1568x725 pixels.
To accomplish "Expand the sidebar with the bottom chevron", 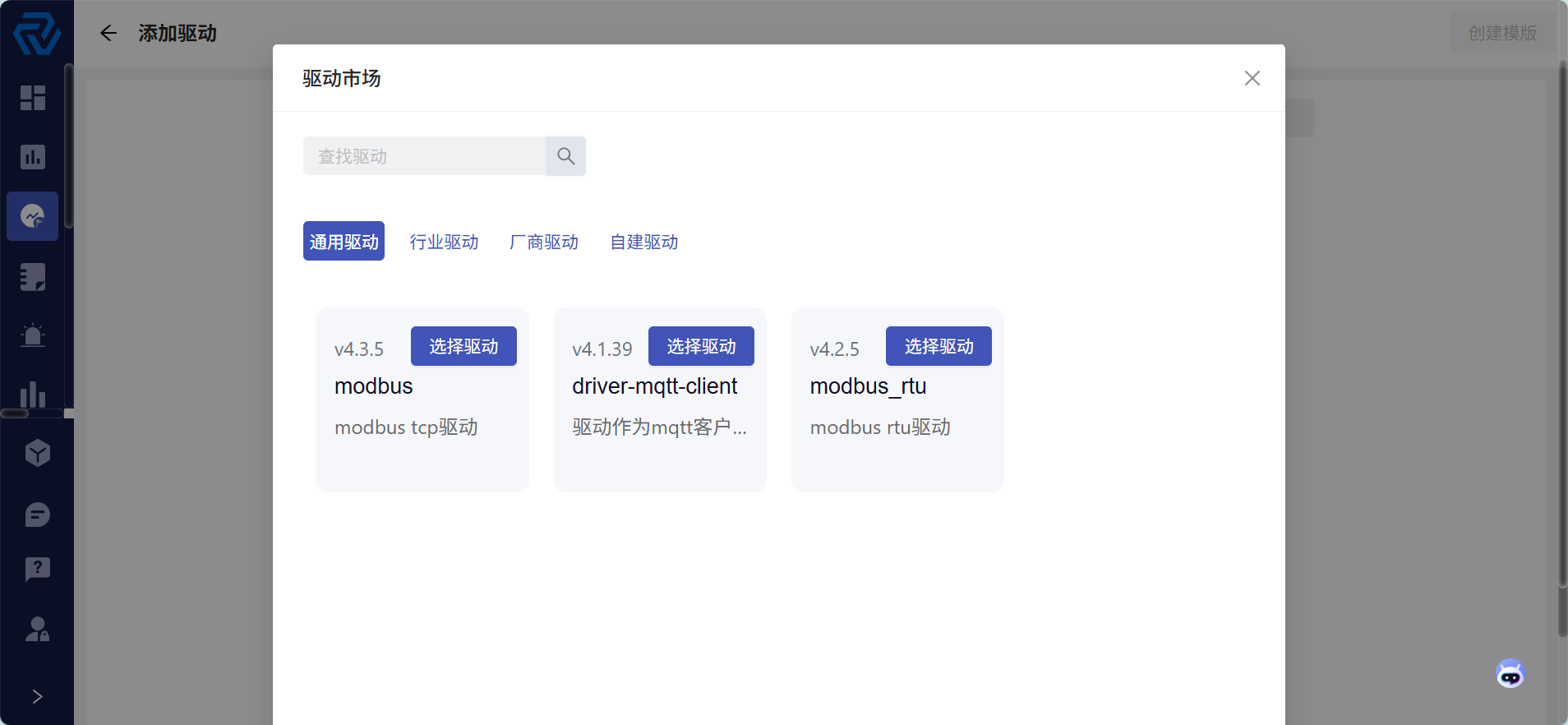I will [x=38, y=696].
